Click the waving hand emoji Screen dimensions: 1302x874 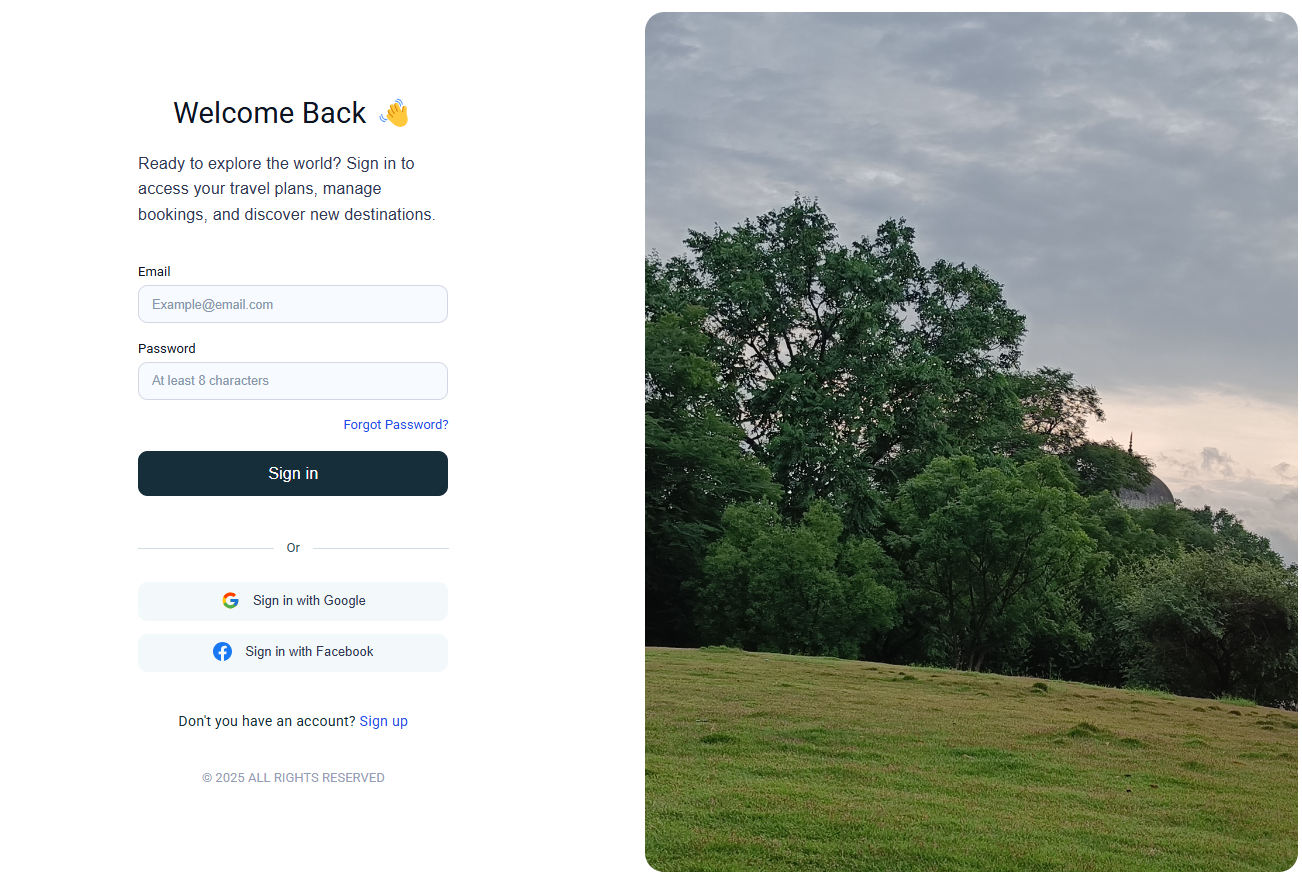394,113
